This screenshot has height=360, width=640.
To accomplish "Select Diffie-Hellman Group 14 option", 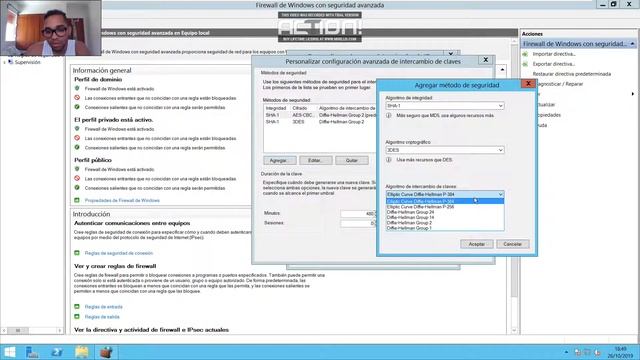I will tap(444, 218).
